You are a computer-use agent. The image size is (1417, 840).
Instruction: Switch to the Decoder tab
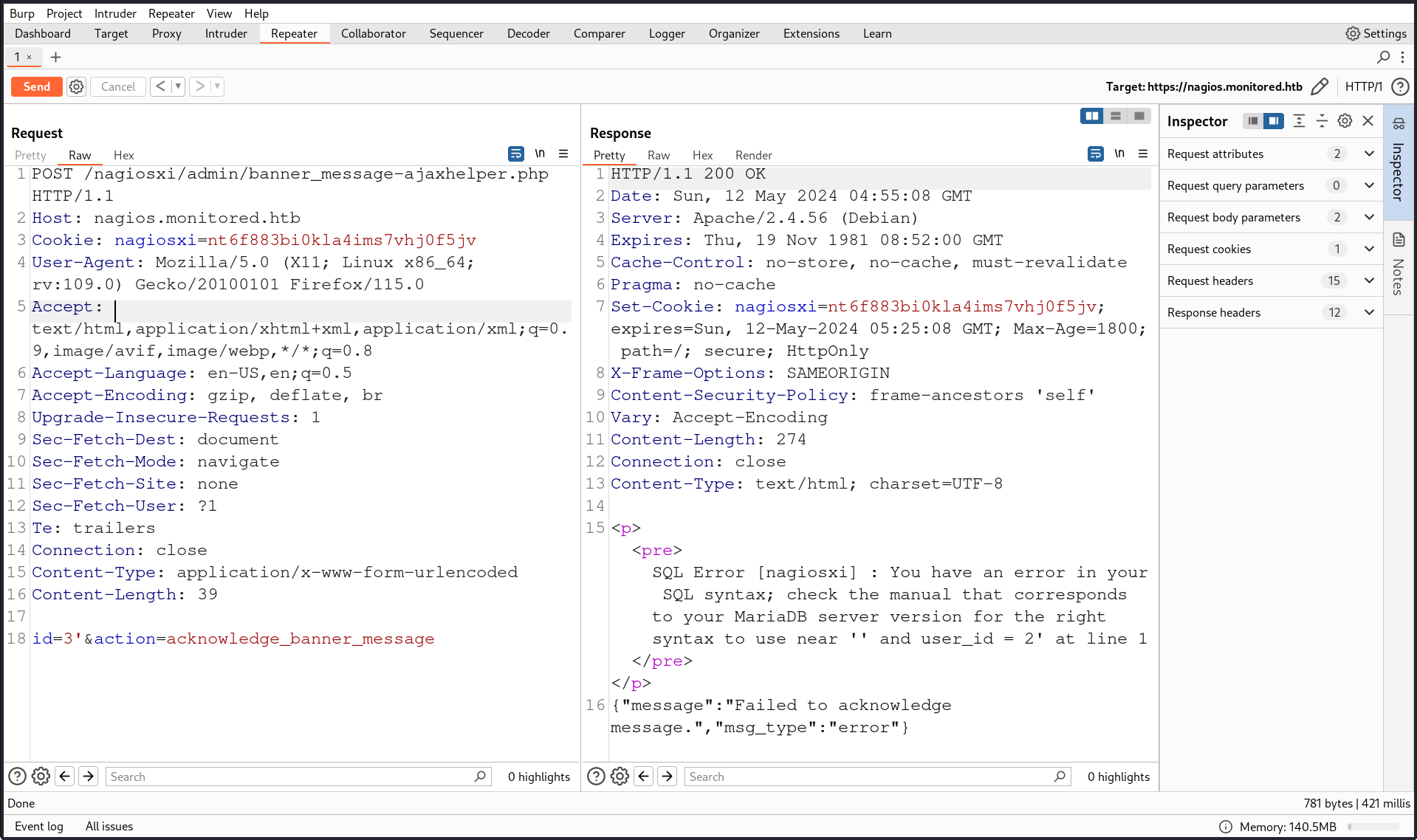pos(529,34)
